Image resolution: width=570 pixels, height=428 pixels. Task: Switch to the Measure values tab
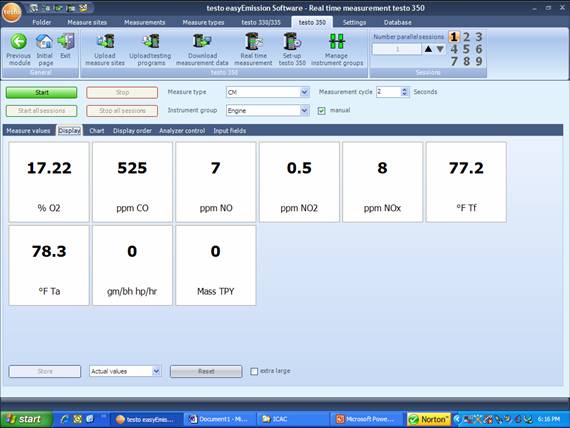click(28, 131)
